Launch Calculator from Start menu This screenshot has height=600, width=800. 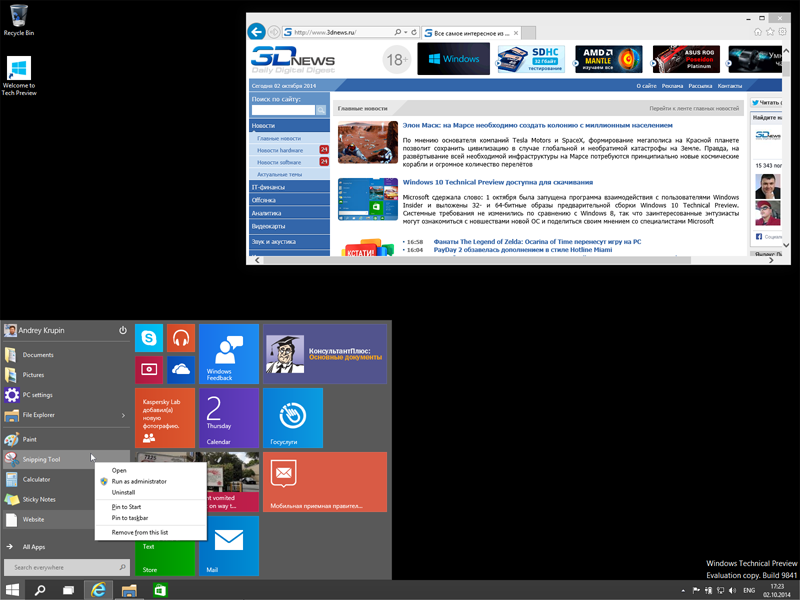(48, 480)
